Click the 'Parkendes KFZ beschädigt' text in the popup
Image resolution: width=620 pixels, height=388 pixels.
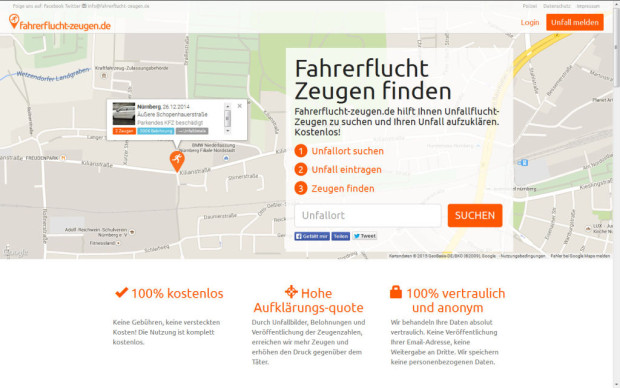tap(170, 123)
